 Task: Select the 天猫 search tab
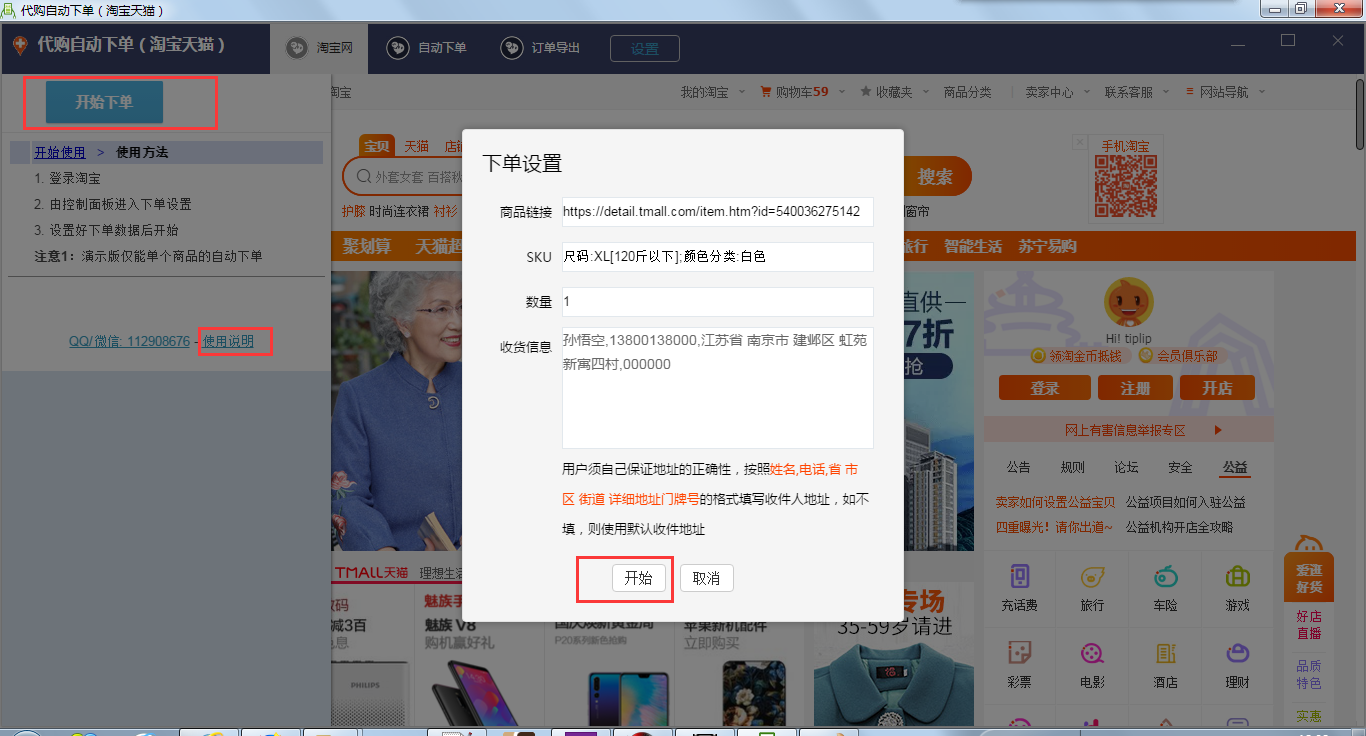[x=417, y=146]
